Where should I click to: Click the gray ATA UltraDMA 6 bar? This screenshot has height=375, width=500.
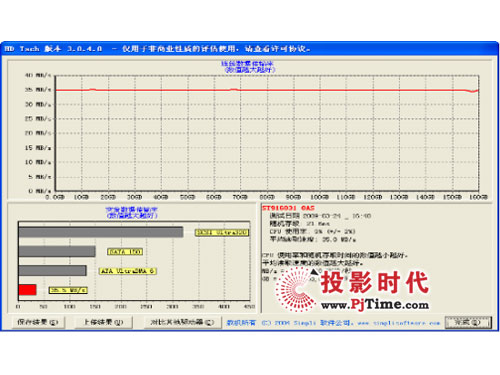click(53, 270)
